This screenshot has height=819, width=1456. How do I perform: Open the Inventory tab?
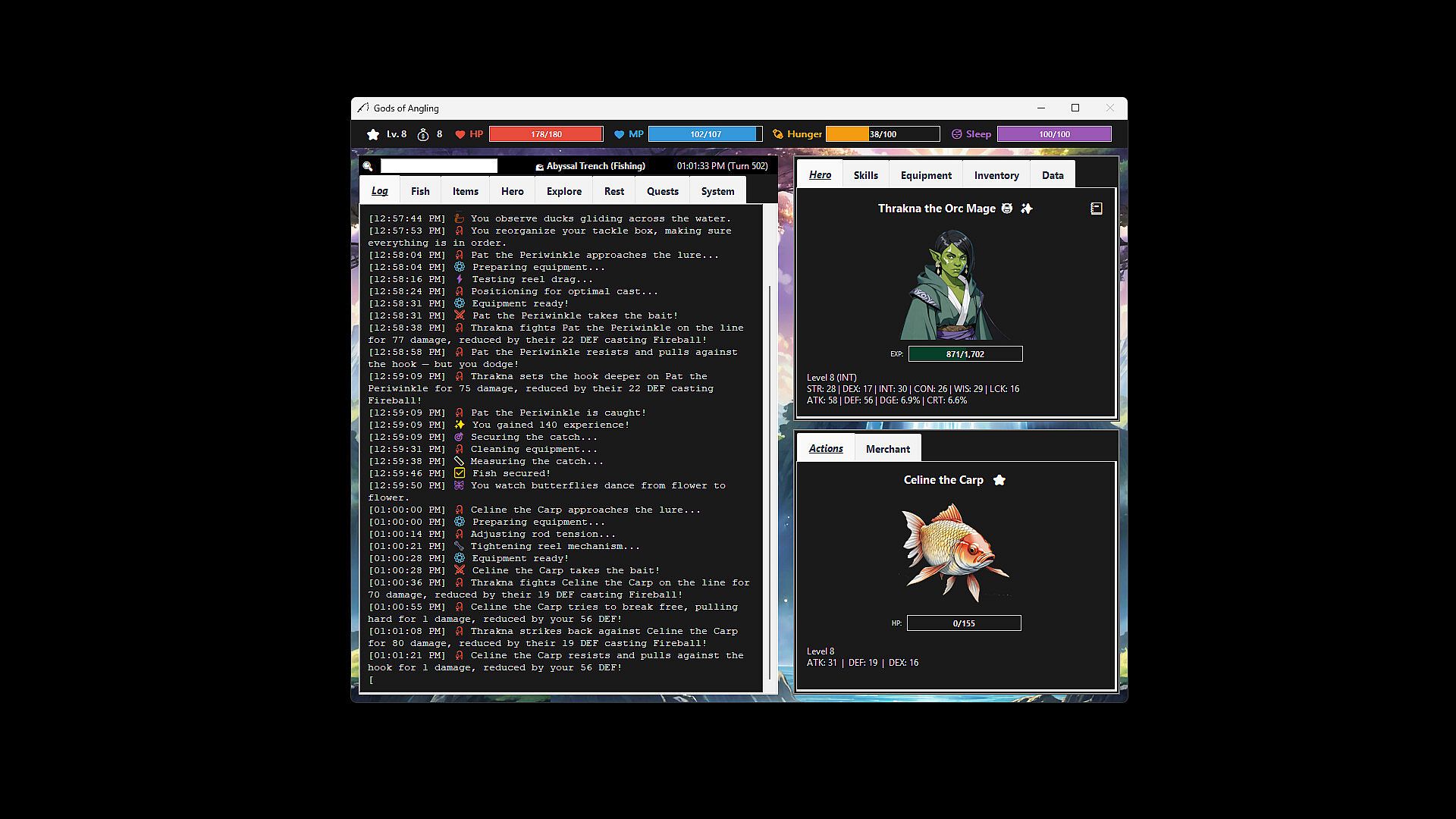pos(996,175)
